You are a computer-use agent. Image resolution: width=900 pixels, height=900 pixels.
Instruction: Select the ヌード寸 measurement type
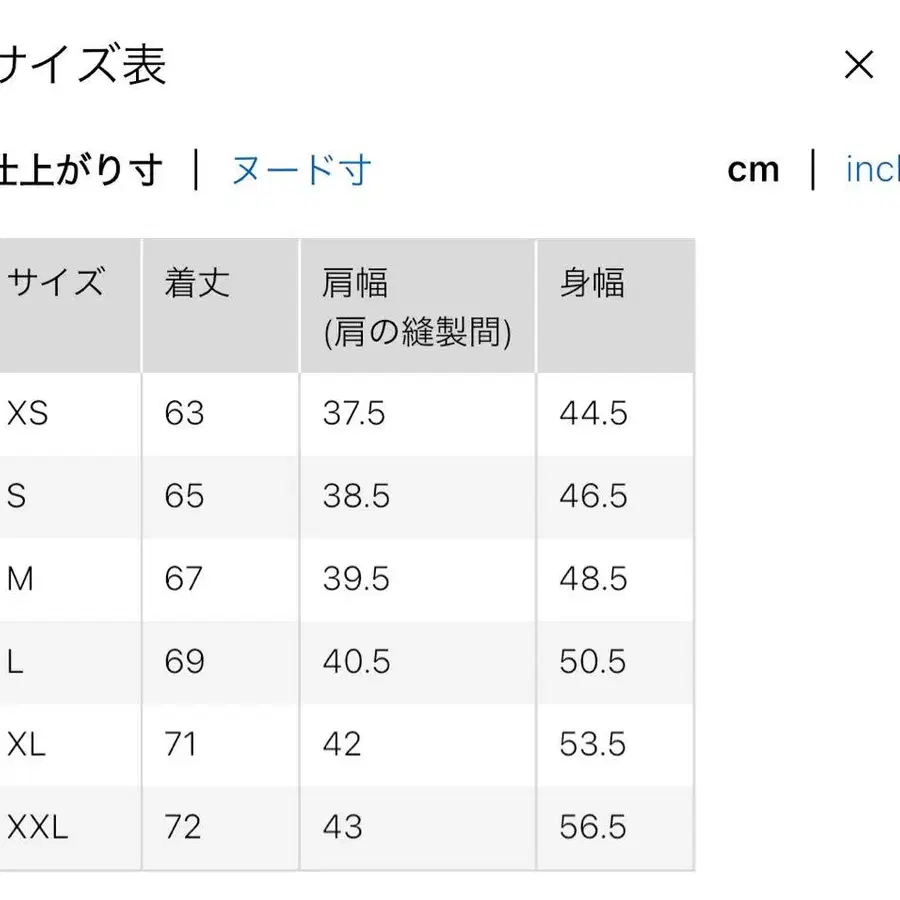pos(302,170)
